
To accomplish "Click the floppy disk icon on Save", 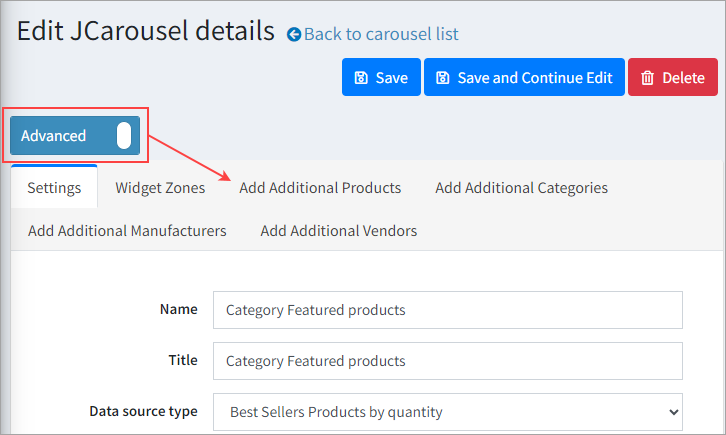I will [x=361, y=78].
